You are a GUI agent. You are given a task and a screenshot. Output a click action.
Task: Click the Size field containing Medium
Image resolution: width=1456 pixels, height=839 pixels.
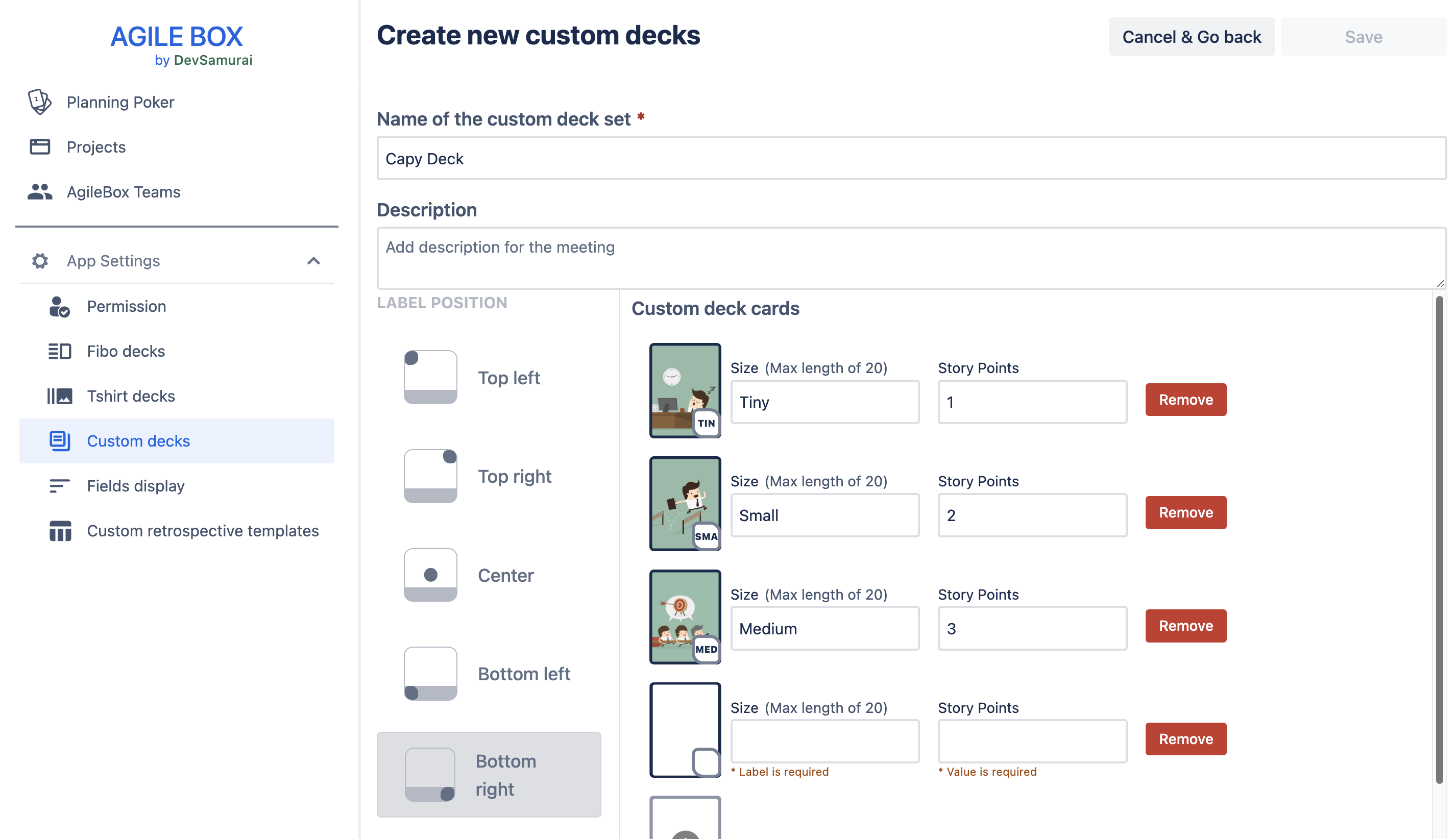click(825, 628)
